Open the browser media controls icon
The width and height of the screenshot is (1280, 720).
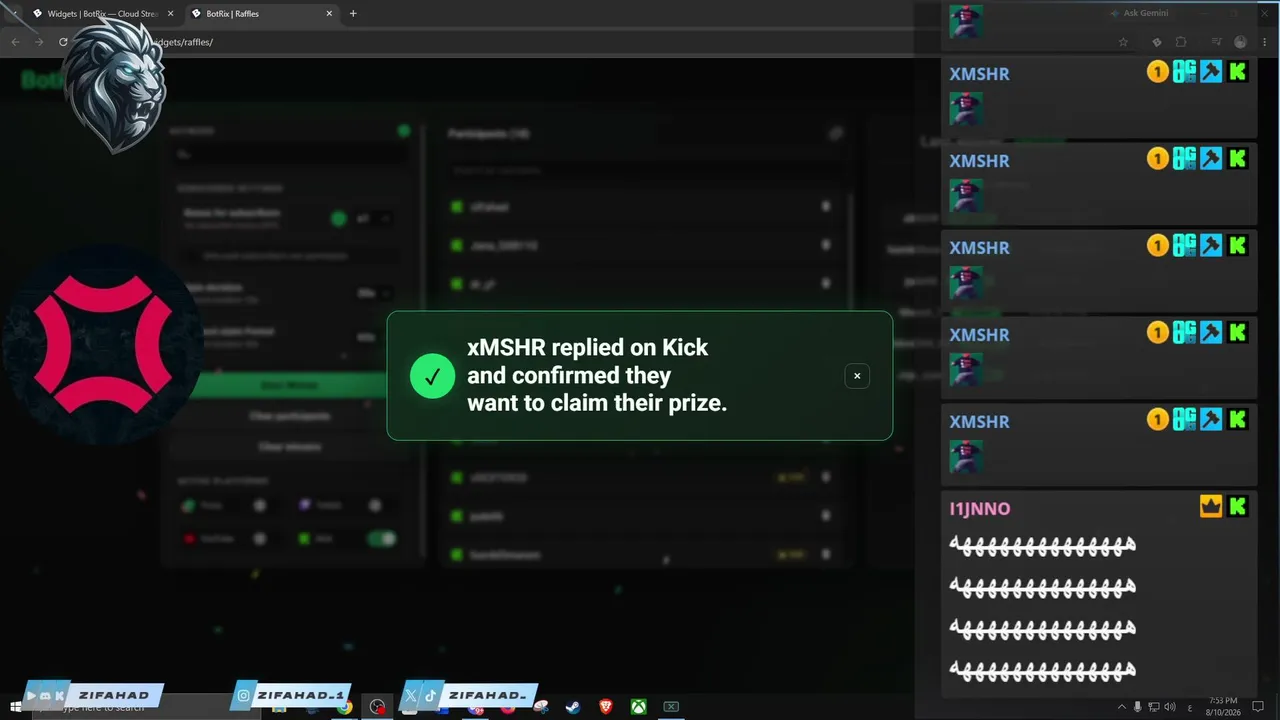coord(1217,42)
